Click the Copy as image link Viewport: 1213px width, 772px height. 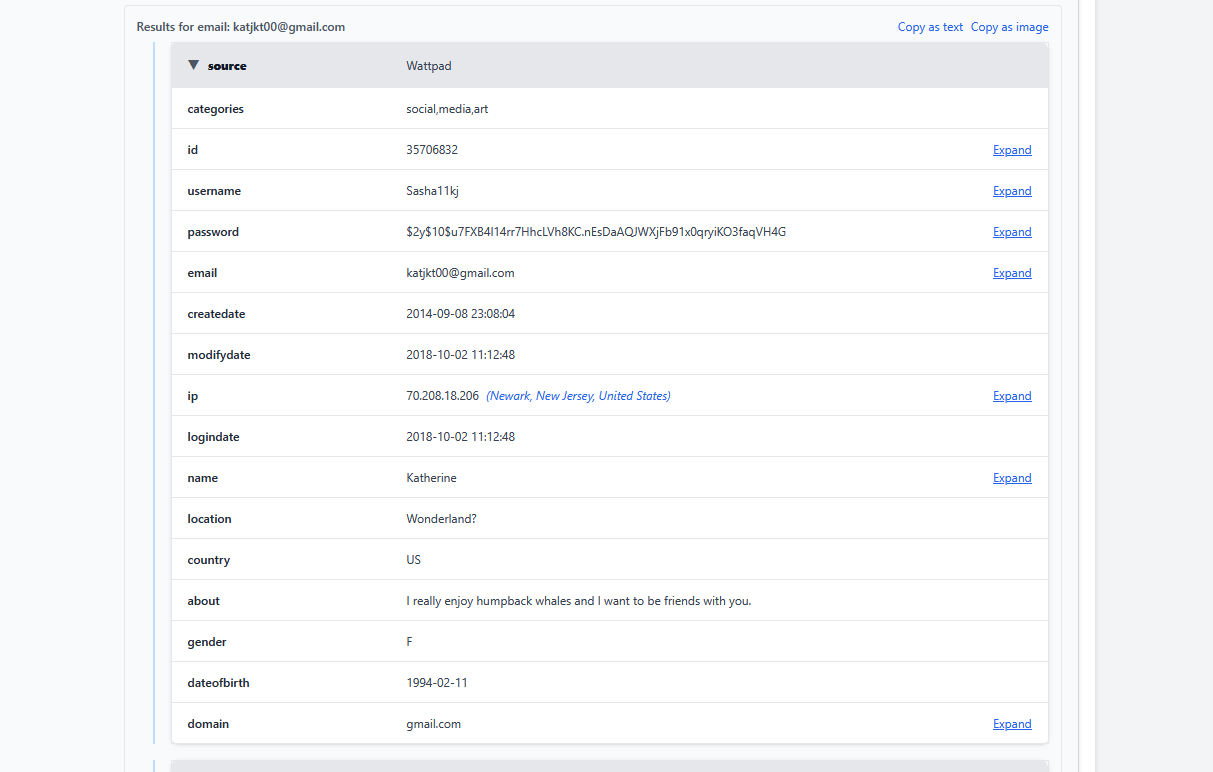(x=1009, y=27)
